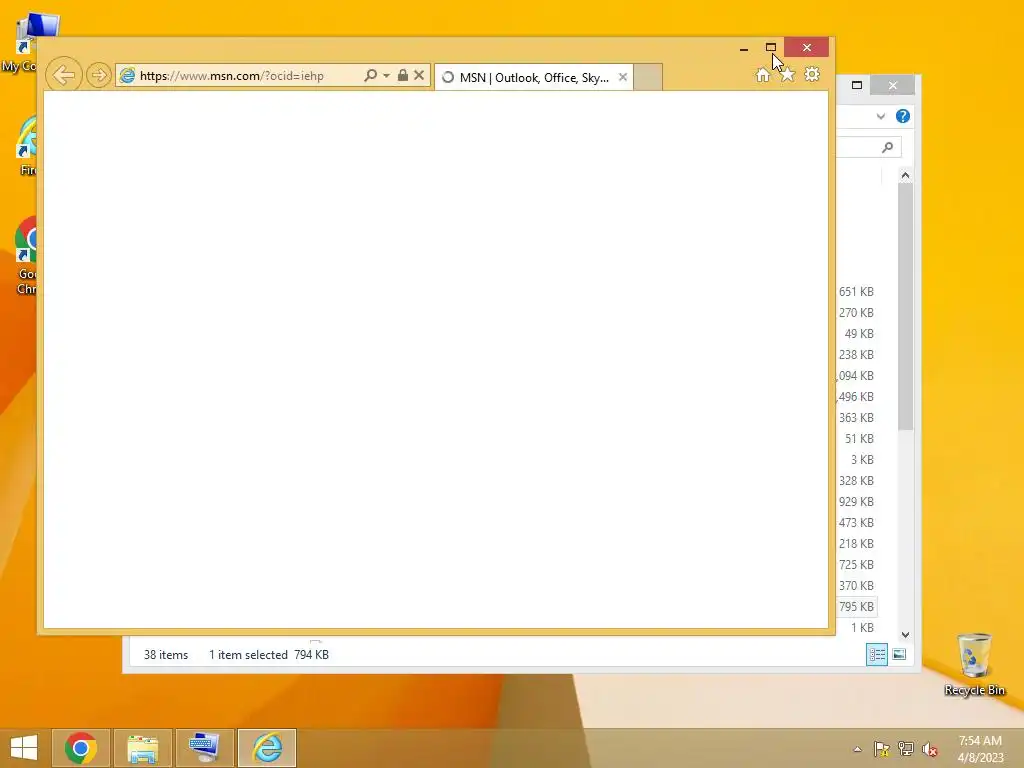Open File Explorer from the taskbar

(x=142, y=748)
